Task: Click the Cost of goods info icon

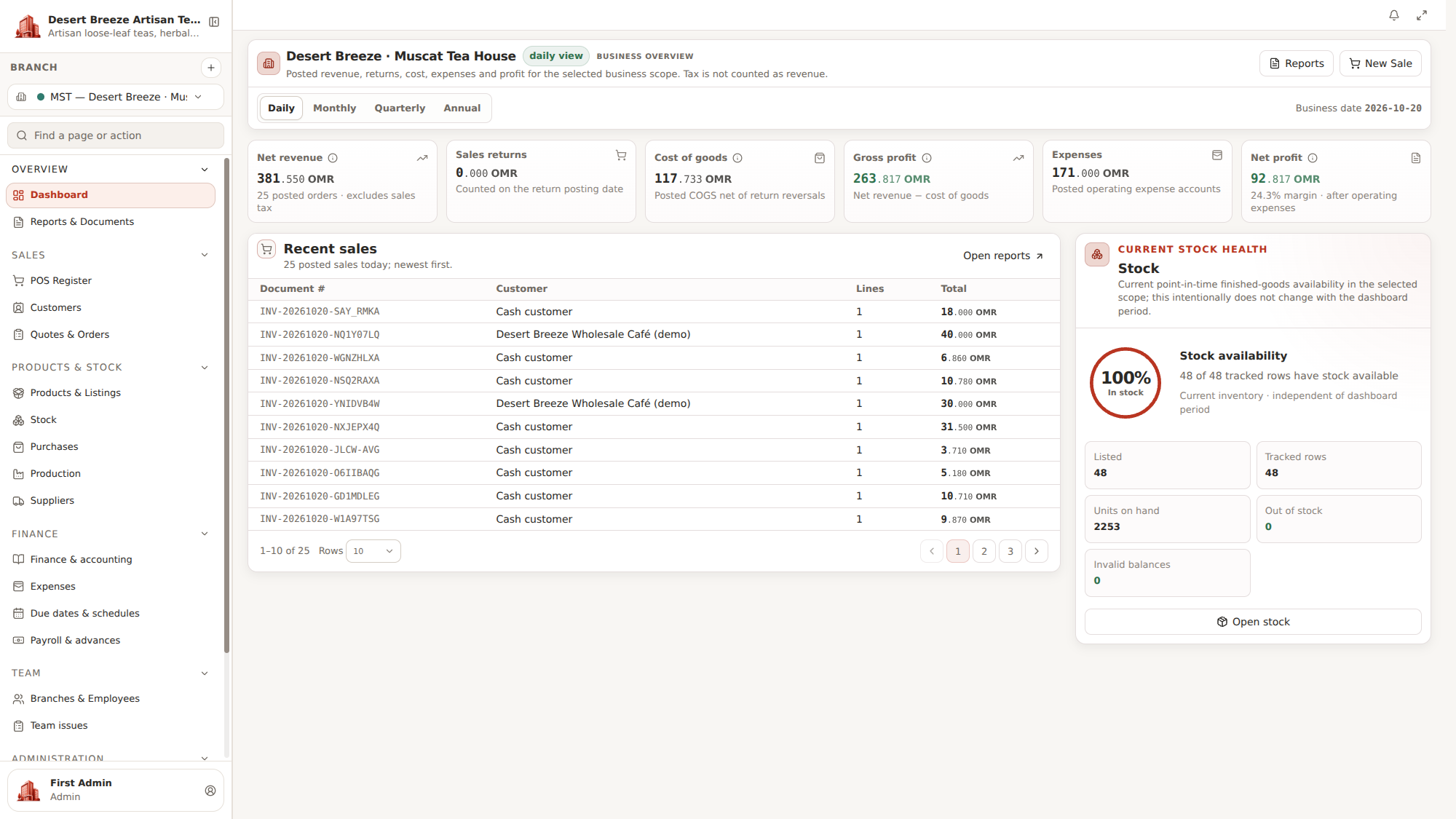Action: point(737,158)
